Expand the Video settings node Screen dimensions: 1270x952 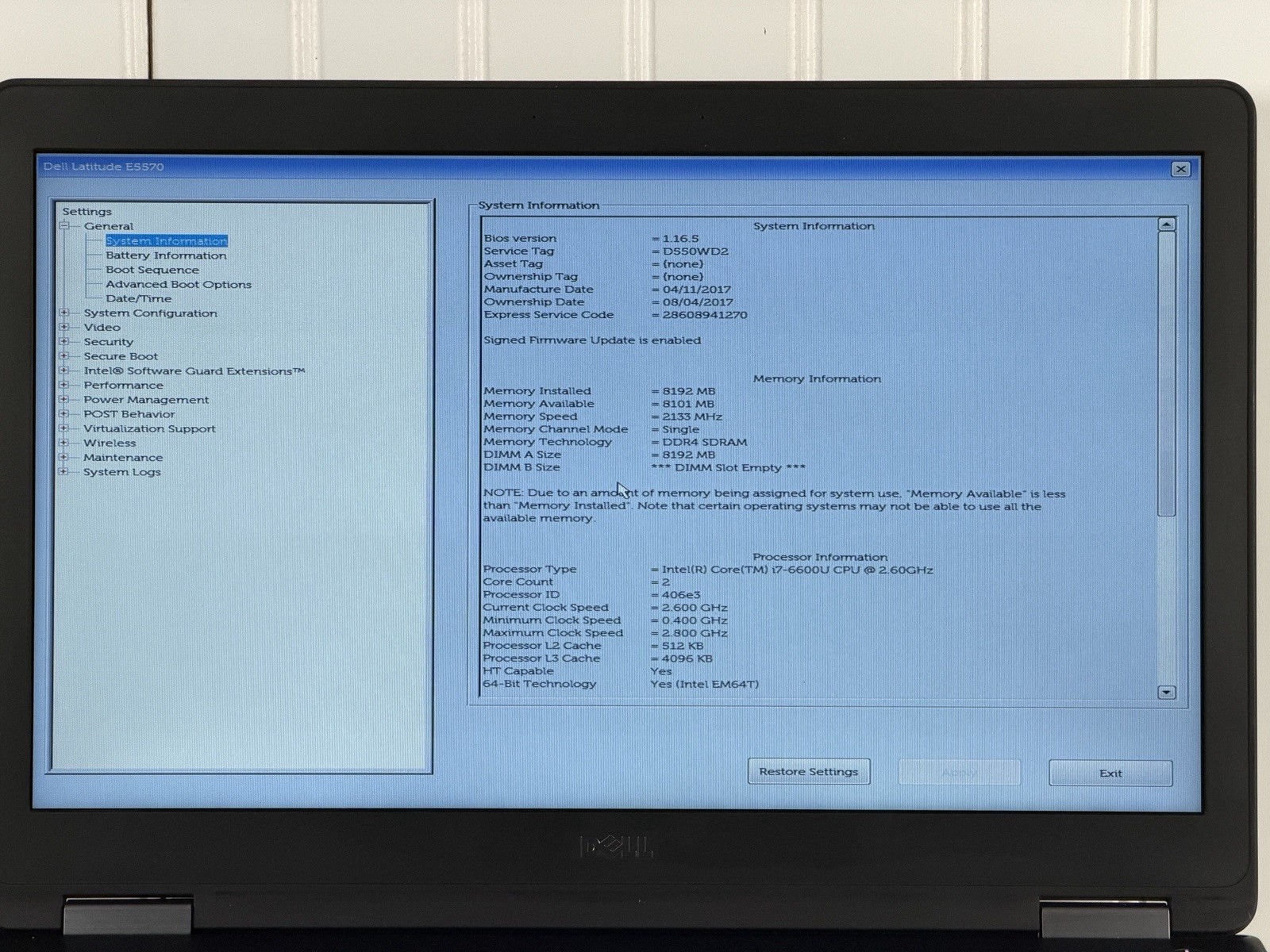(64, 327)
